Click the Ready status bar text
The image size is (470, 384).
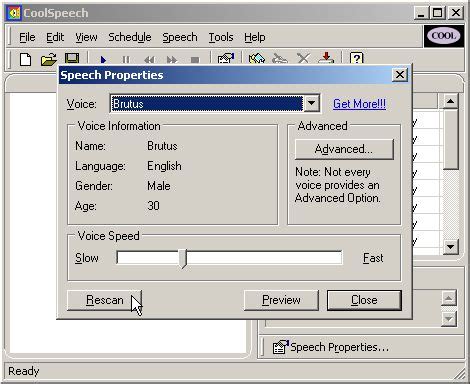[24, 371]
